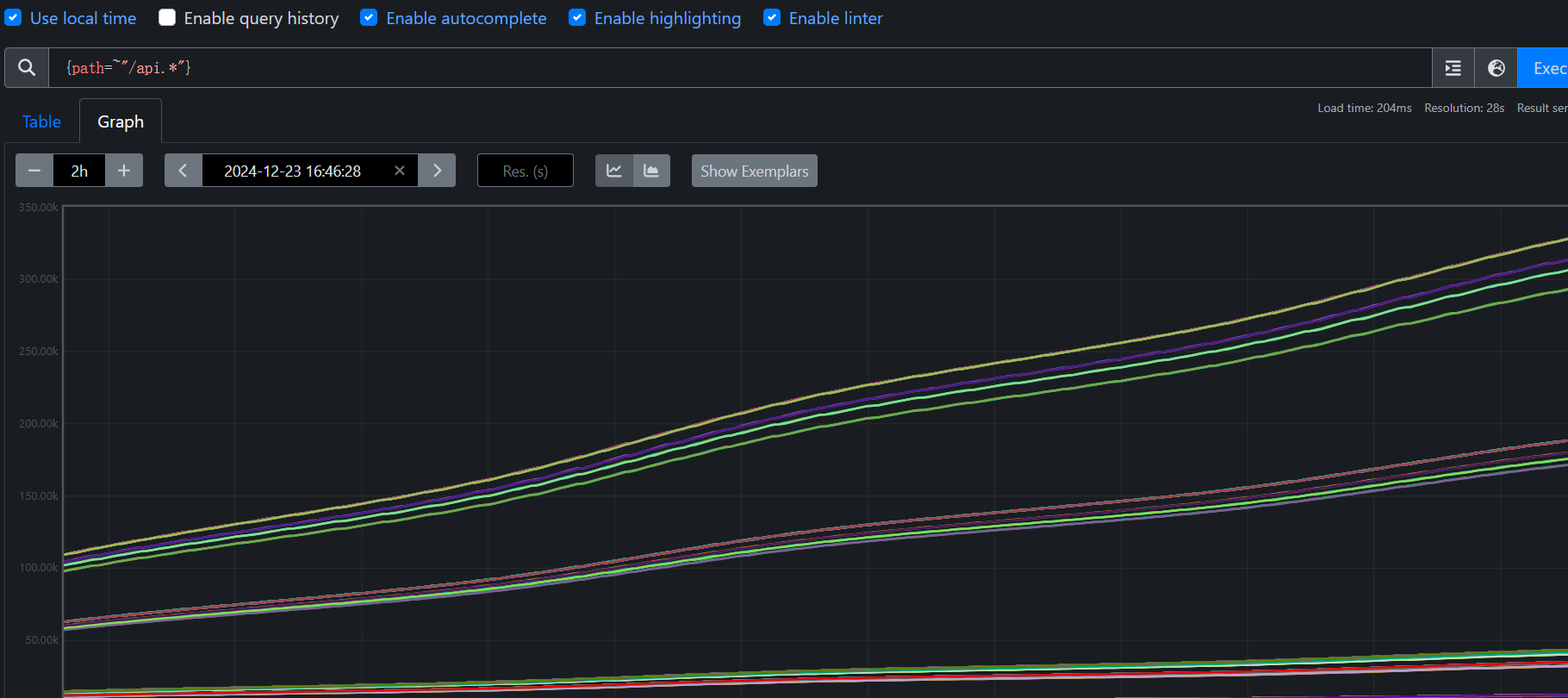
Task: Click the format expression icon
Action: tap(1453, 68)
